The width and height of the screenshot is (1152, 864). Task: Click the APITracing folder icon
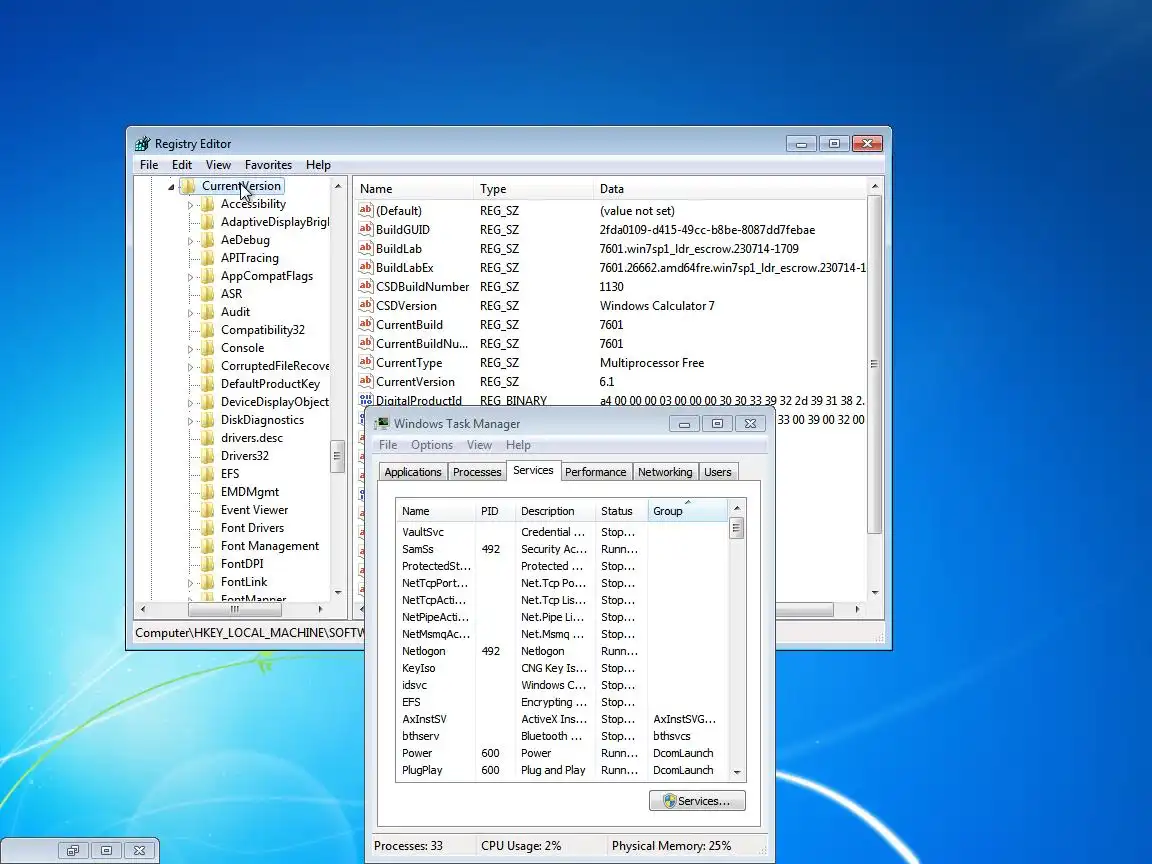tap(208, 258)
